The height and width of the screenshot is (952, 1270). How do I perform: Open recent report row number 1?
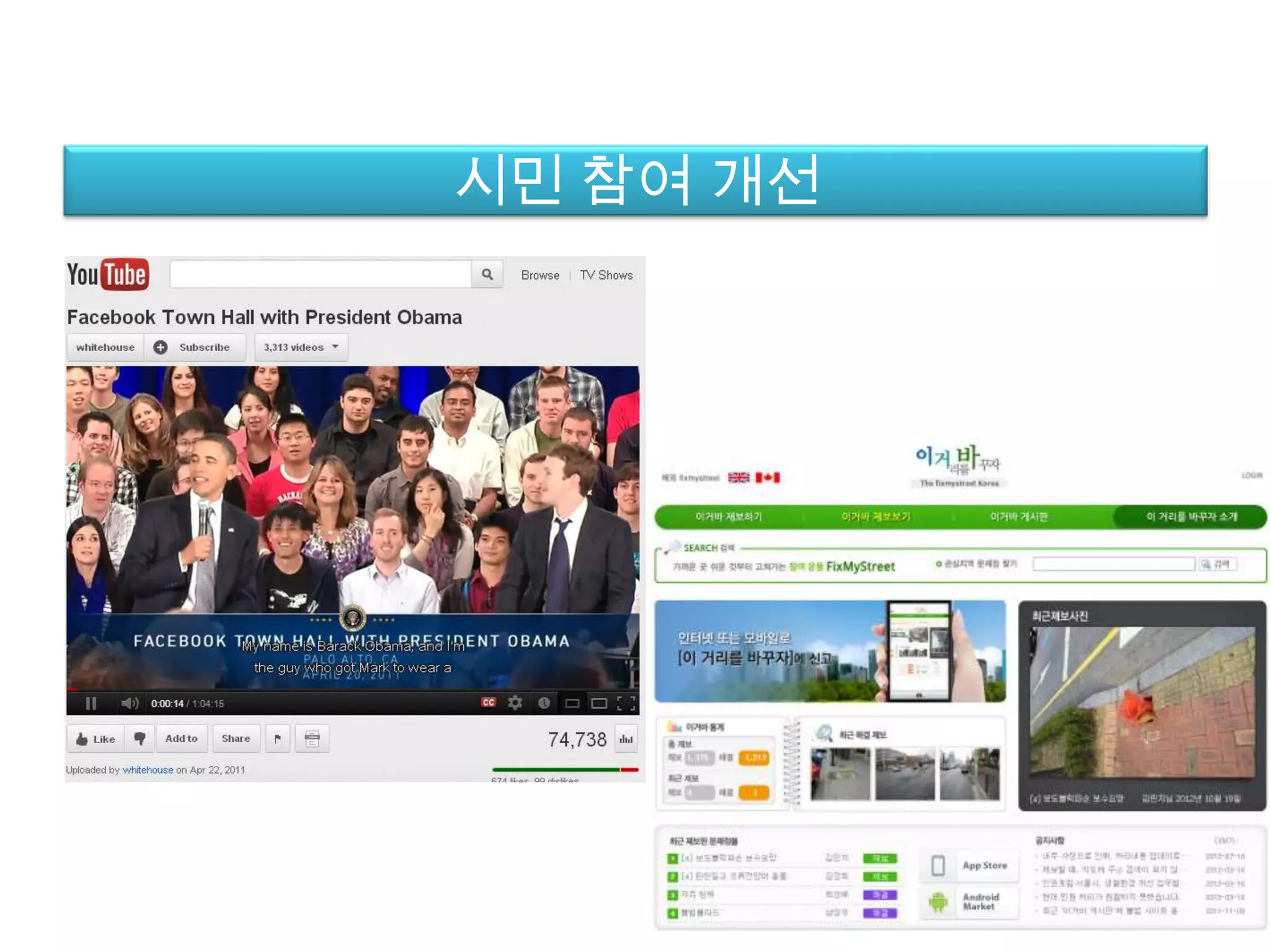782,858
